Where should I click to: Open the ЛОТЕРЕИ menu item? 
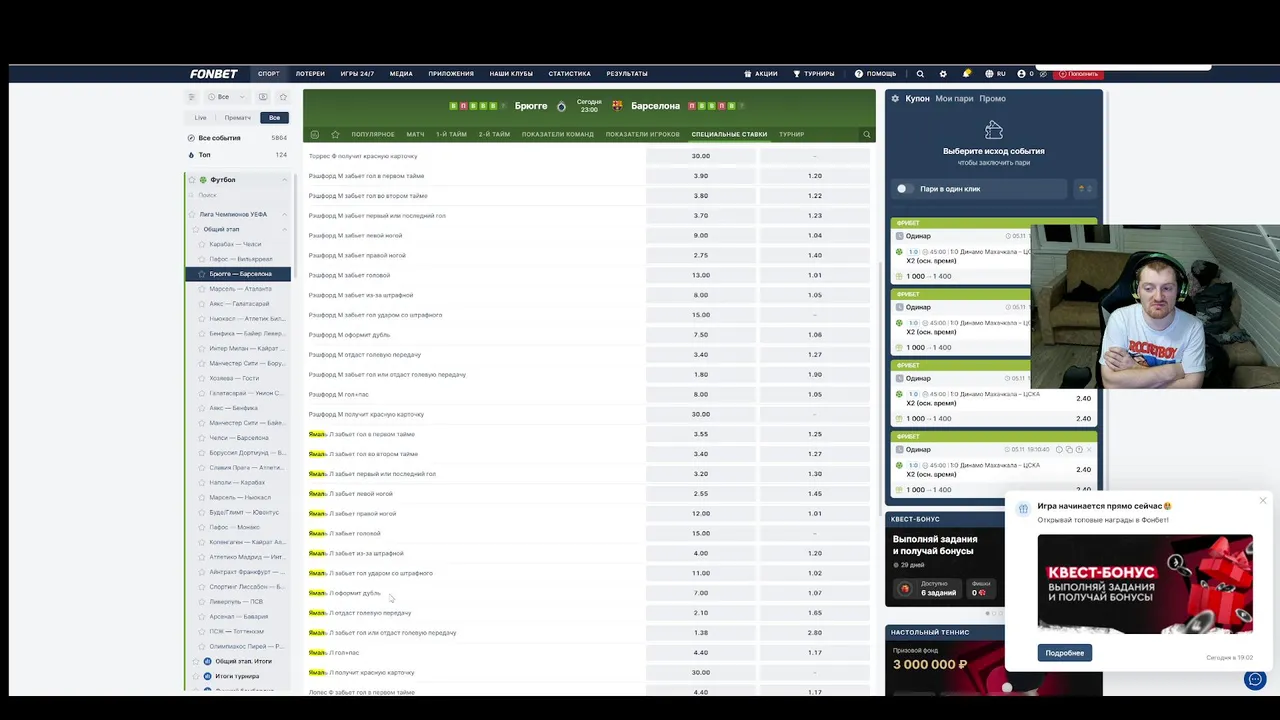[310, 74]
